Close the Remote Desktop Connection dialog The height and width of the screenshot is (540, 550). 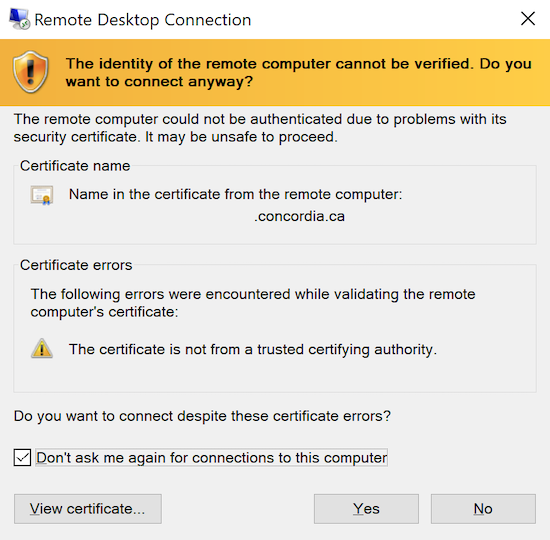[x=528, y=19]
